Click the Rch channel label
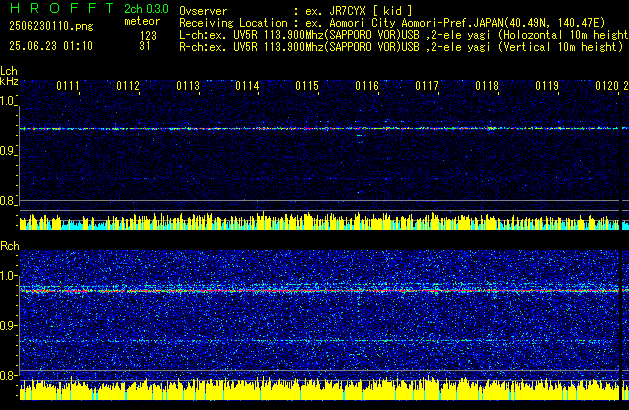Viewport: 629px width, 410px height. (x=10, y=246)
